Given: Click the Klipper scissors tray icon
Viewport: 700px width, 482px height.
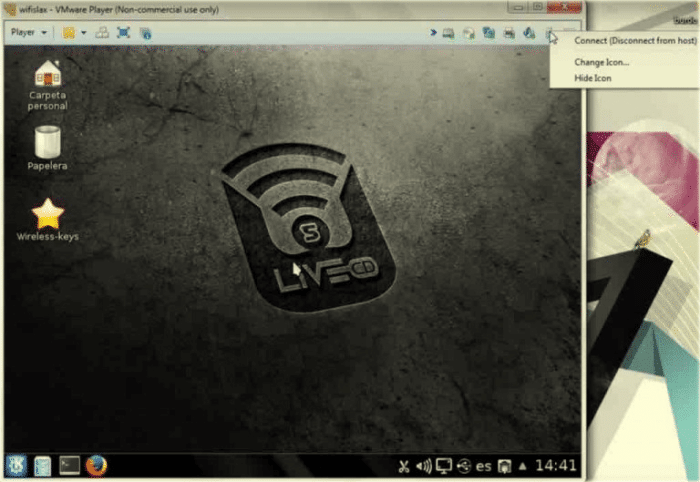Looking at the screenshot, I should coord(404,467).
